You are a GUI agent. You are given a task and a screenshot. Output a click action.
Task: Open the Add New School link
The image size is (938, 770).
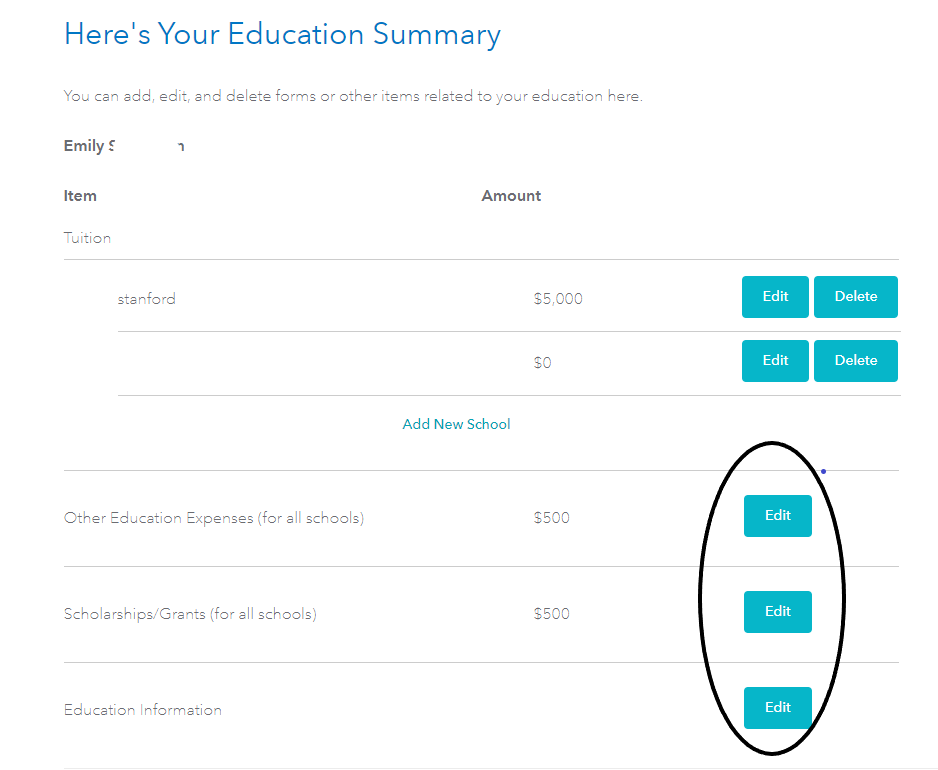click(x=456, y=423)
